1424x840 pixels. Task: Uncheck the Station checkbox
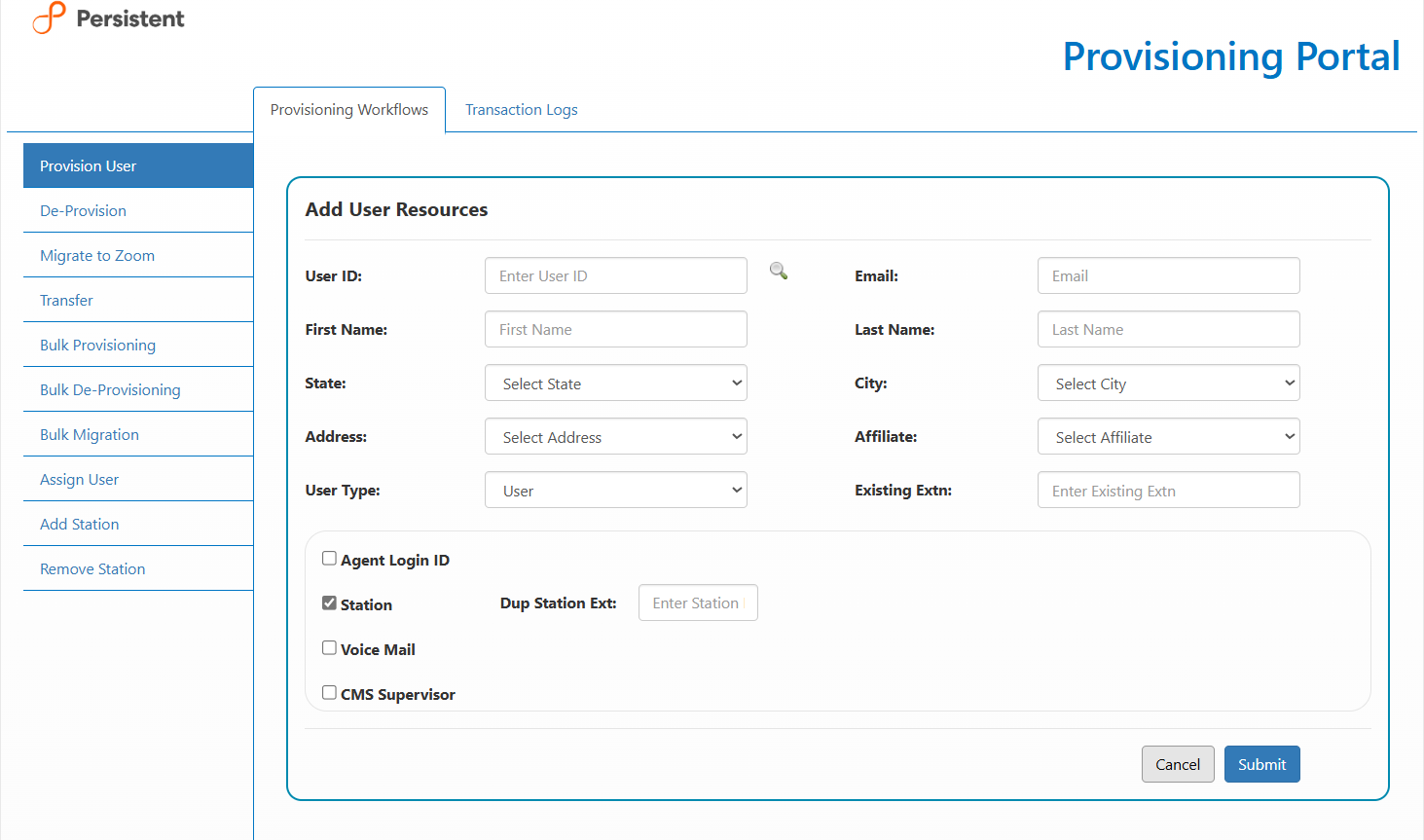pos(329,603)
